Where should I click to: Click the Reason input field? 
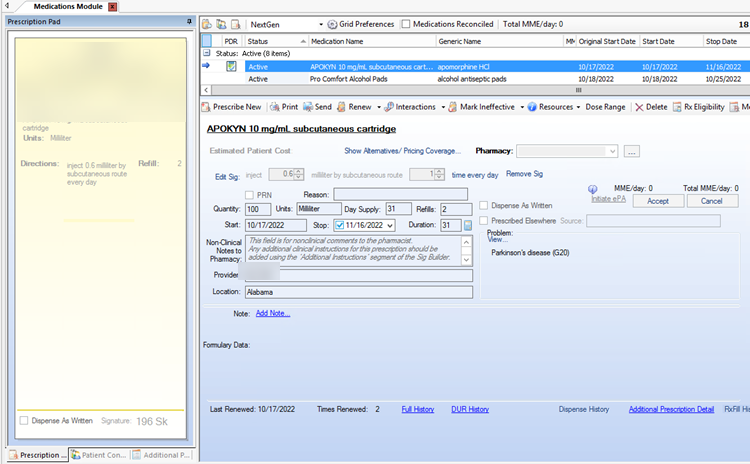tap(400, 194)
